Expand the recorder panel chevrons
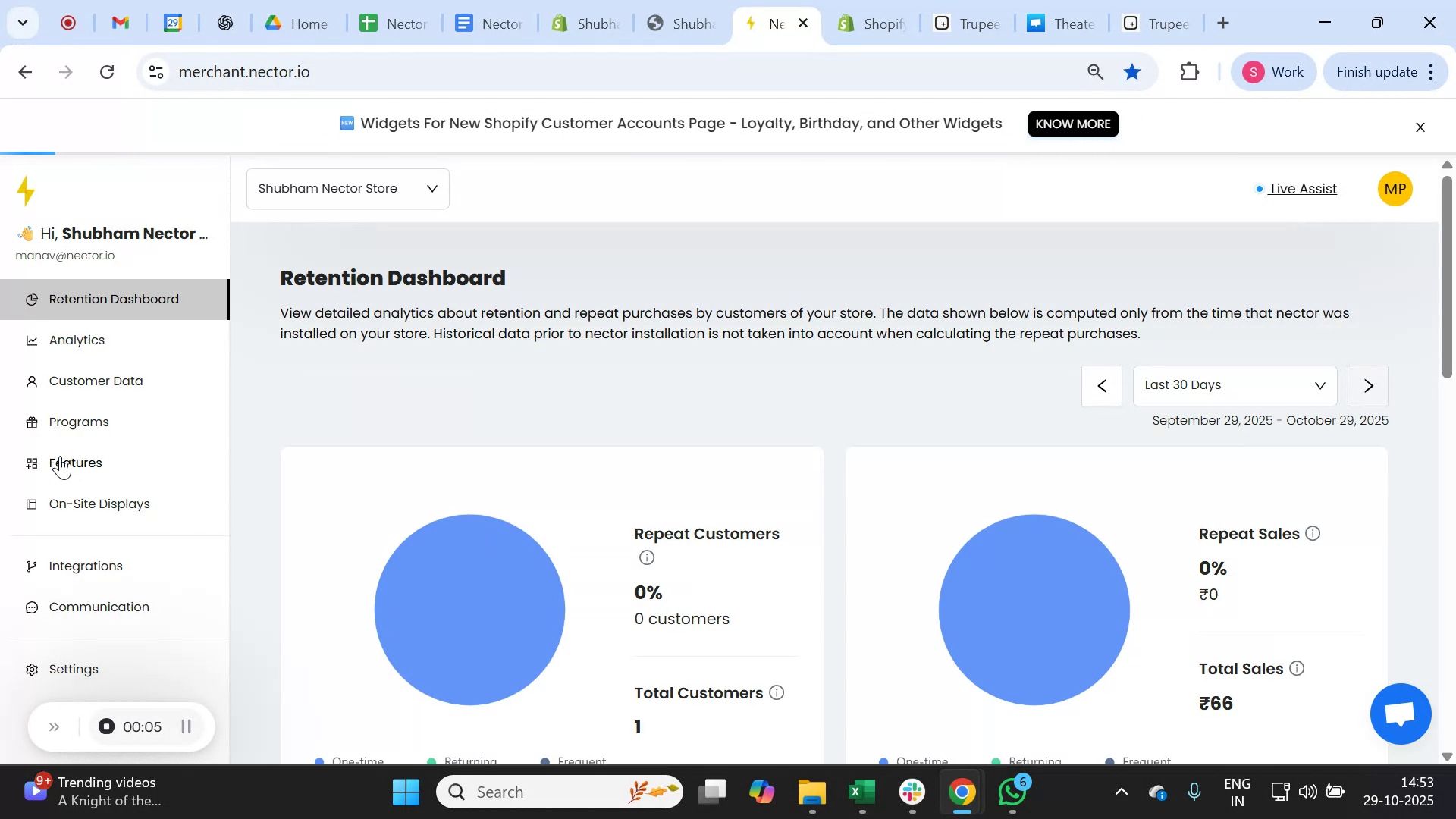The height and width of the screenshot is (819, 1456). coord(54,727)
